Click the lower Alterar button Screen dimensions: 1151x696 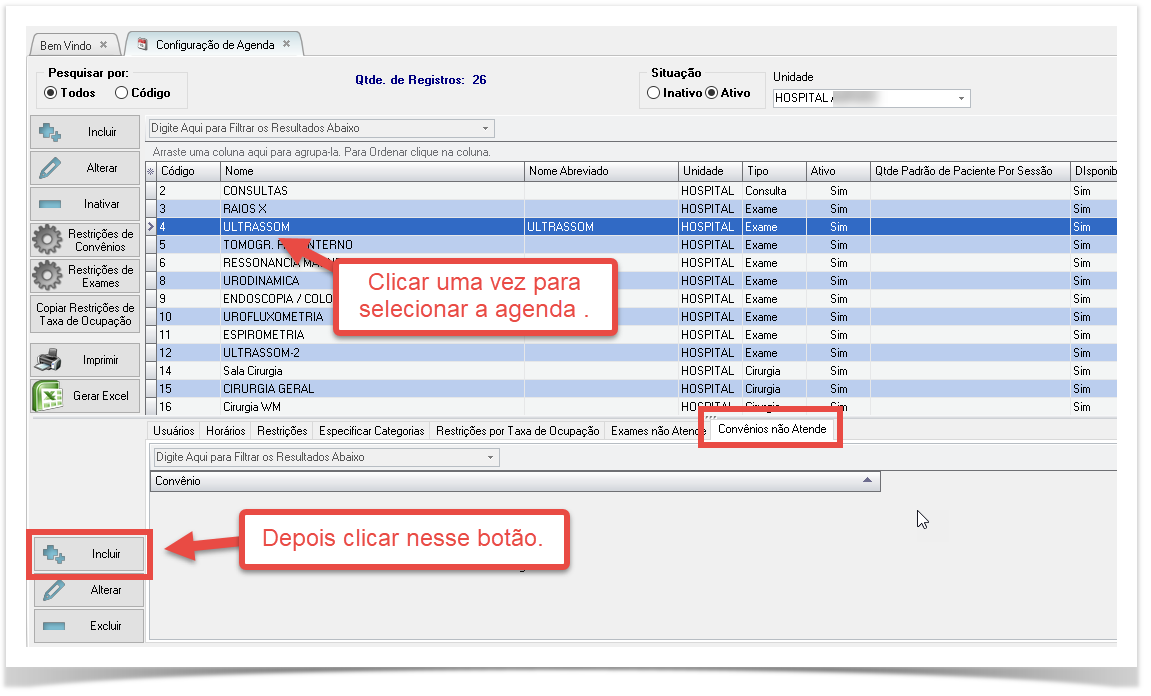(90, 590)
